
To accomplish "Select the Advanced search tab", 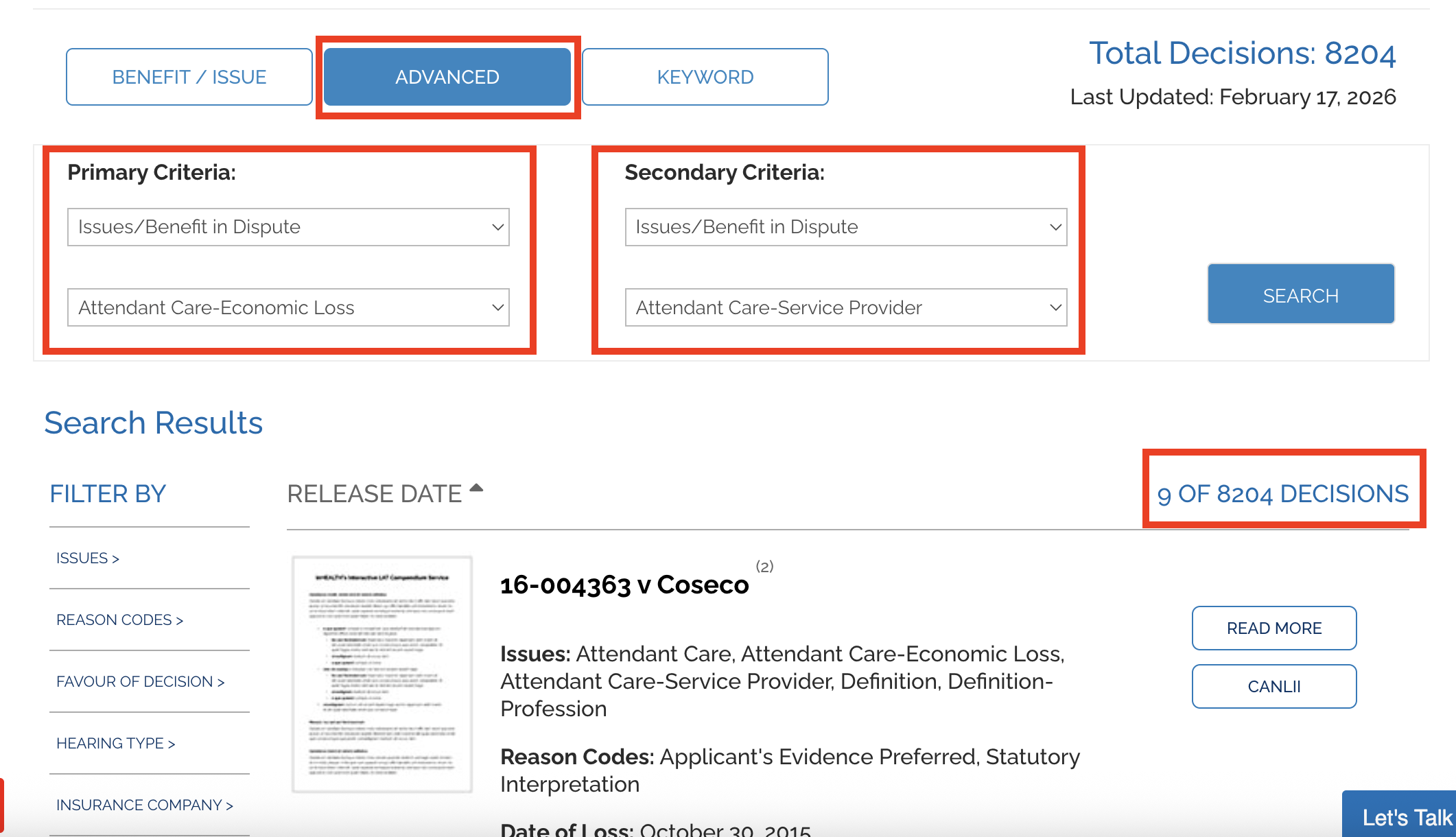I will (447, 77).
